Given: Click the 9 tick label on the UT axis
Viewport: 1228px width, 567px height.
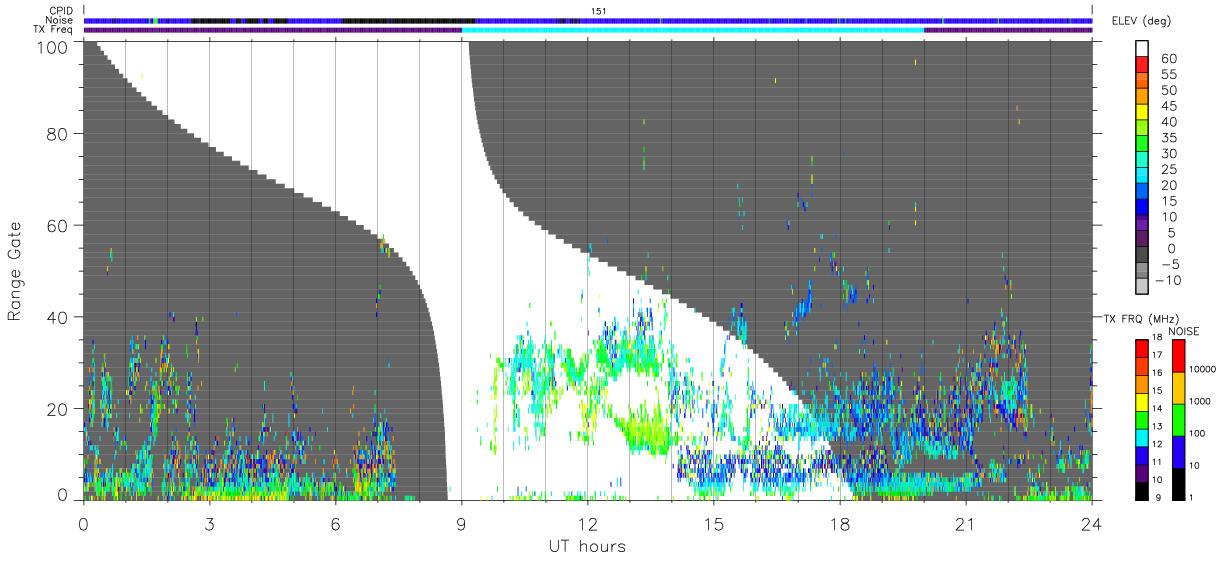Looking at the screenshot, I should (x=461, y=524).
